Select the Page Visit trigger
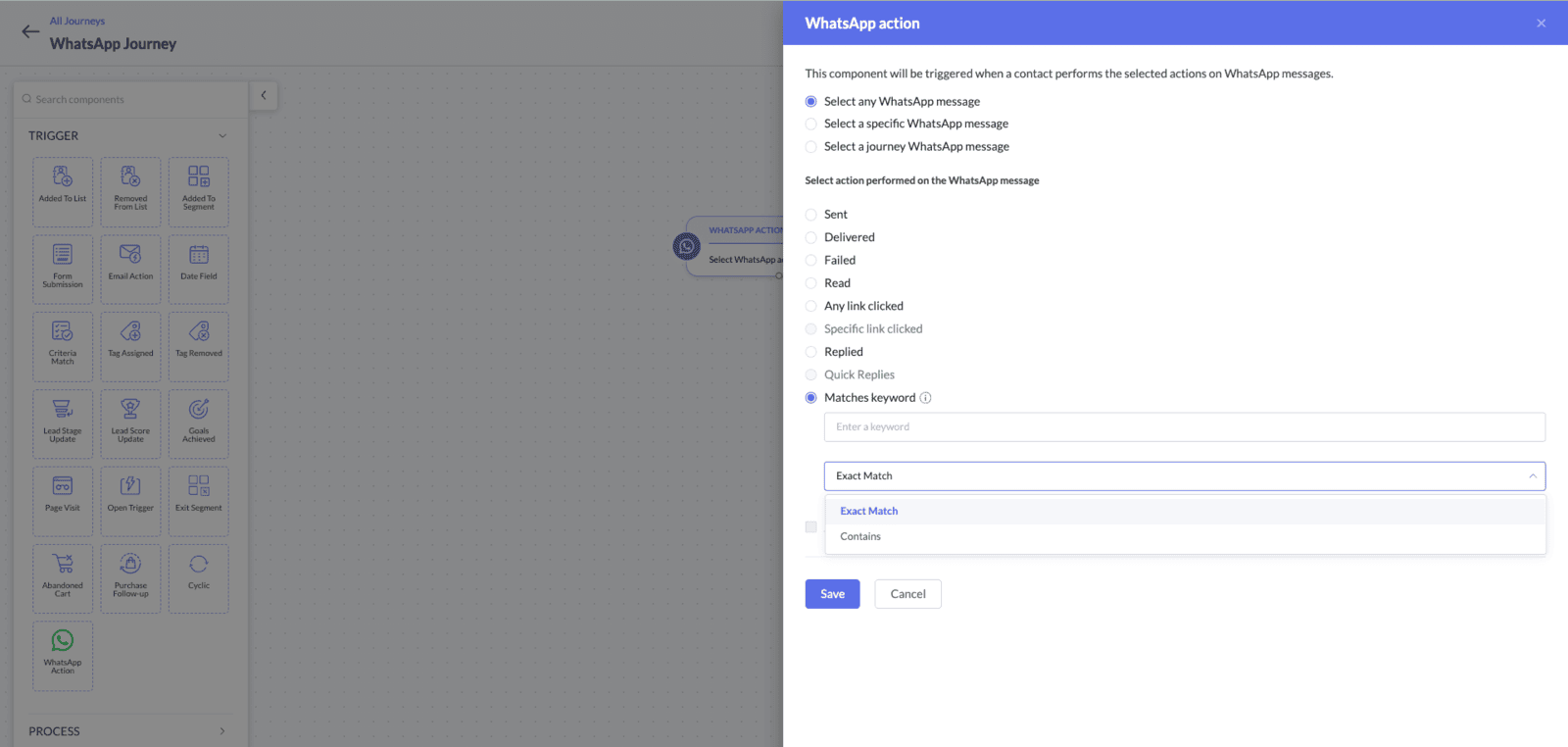 coord(63,502)
